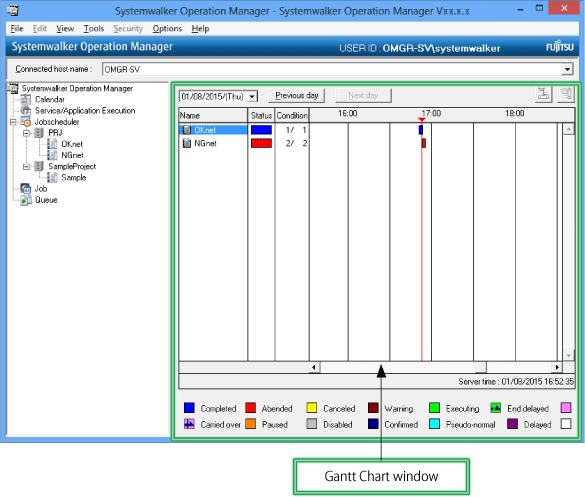Click the Previous day button
This screenshot has width=585, height=497.
click(x=297, y=96)
